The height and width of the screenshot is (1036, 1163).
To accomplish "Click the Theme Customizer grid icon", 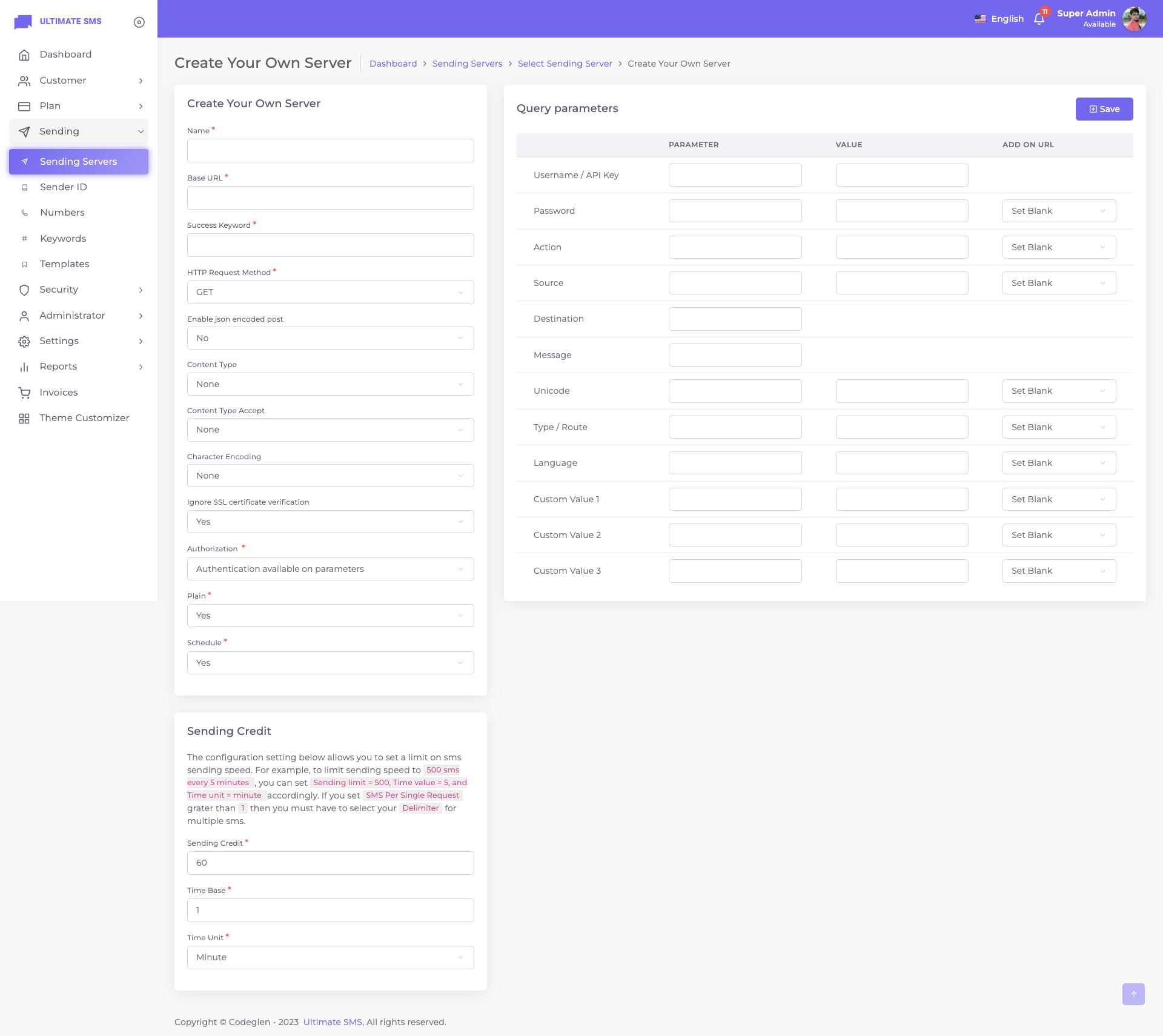I will click(x=24, y=418).
